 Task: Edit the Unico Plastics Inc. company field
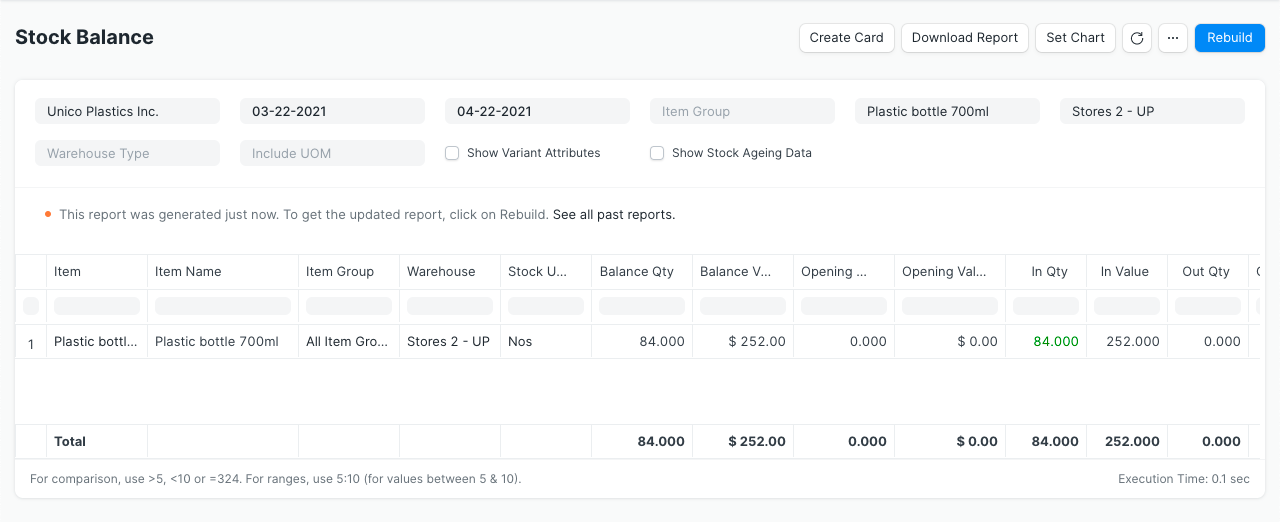point(127,111)
